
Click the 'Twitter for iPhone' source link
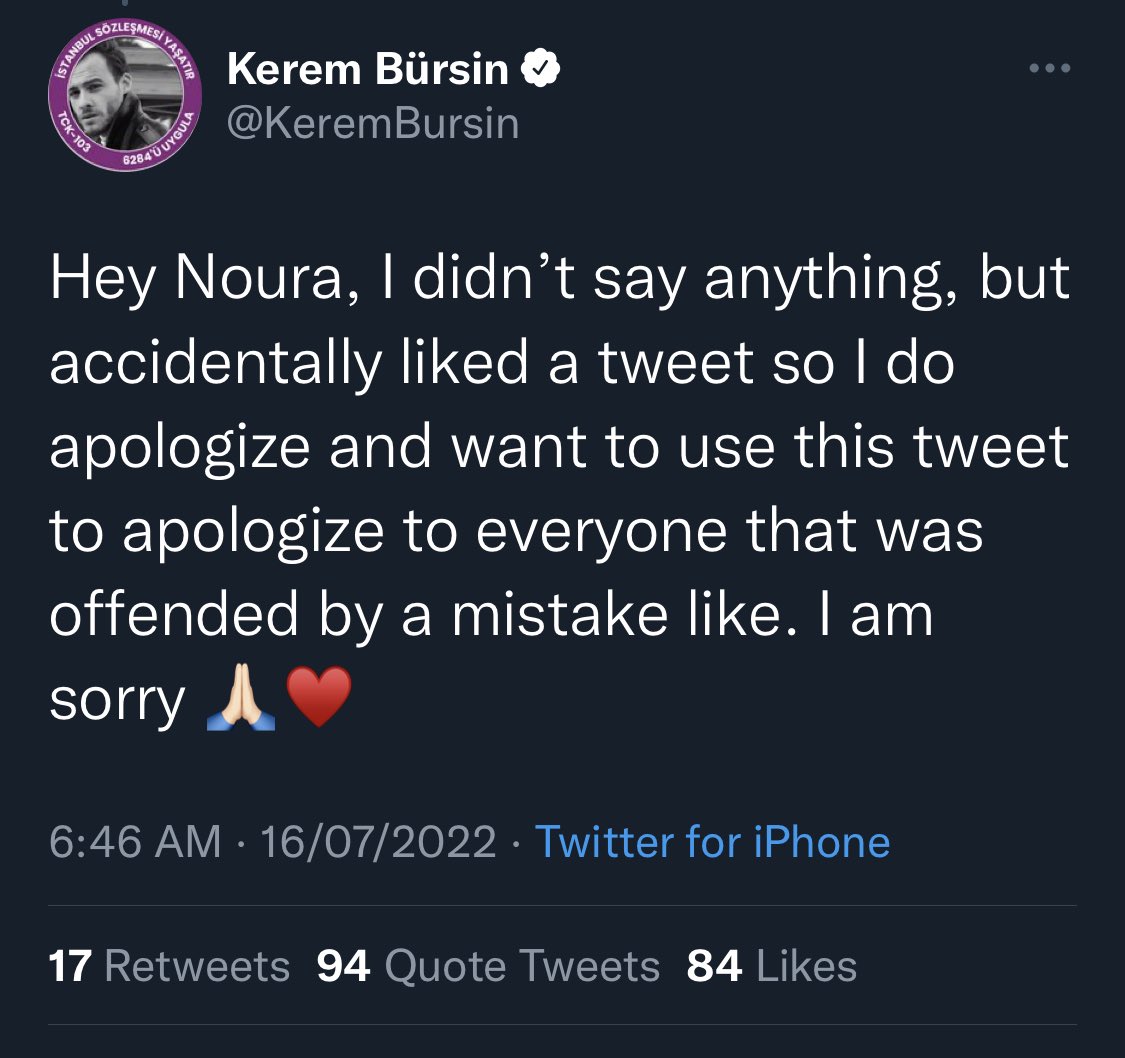tap(712, 842)
